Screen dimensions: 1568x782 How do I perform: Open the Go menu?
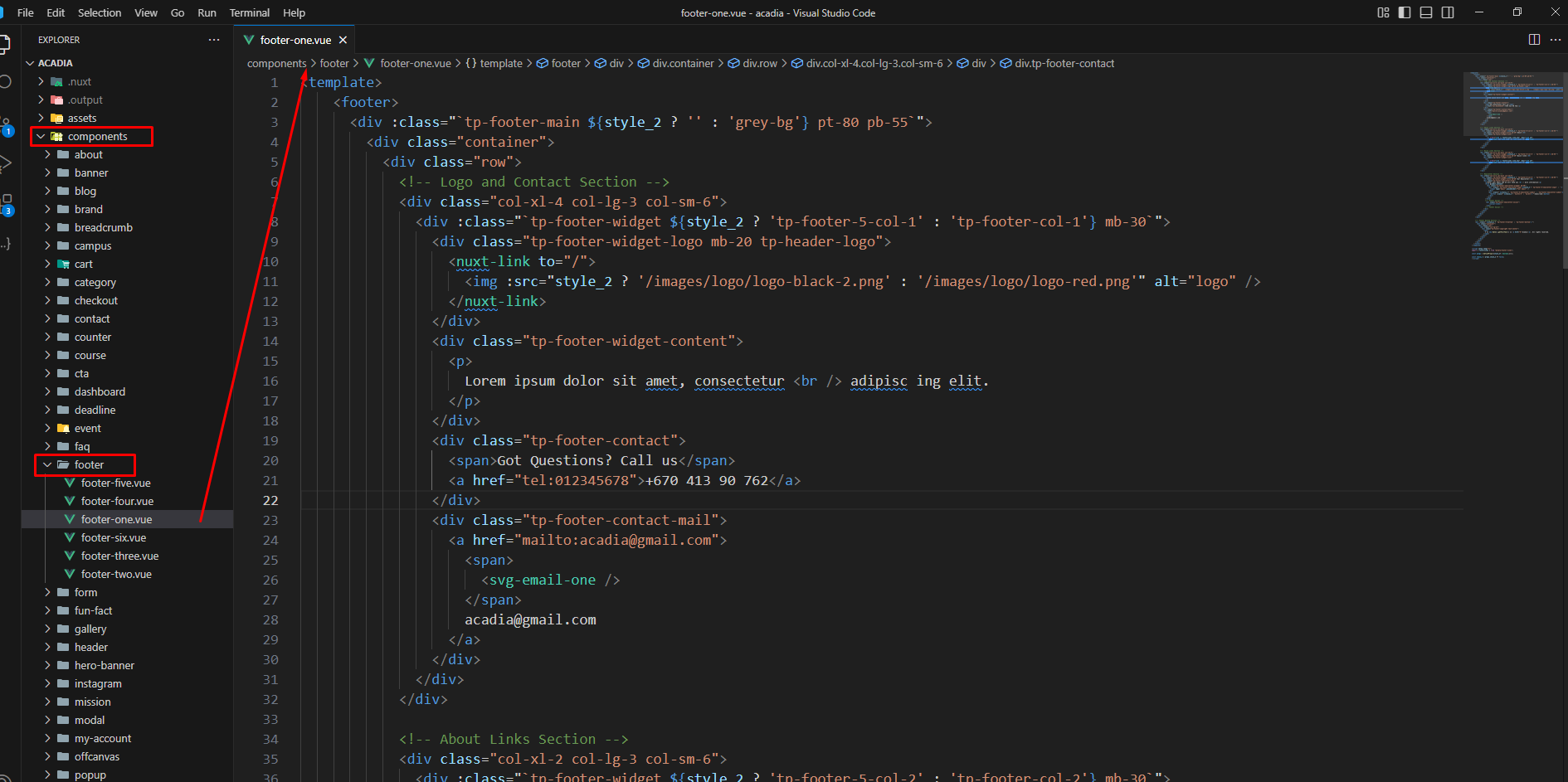[178, 12]
